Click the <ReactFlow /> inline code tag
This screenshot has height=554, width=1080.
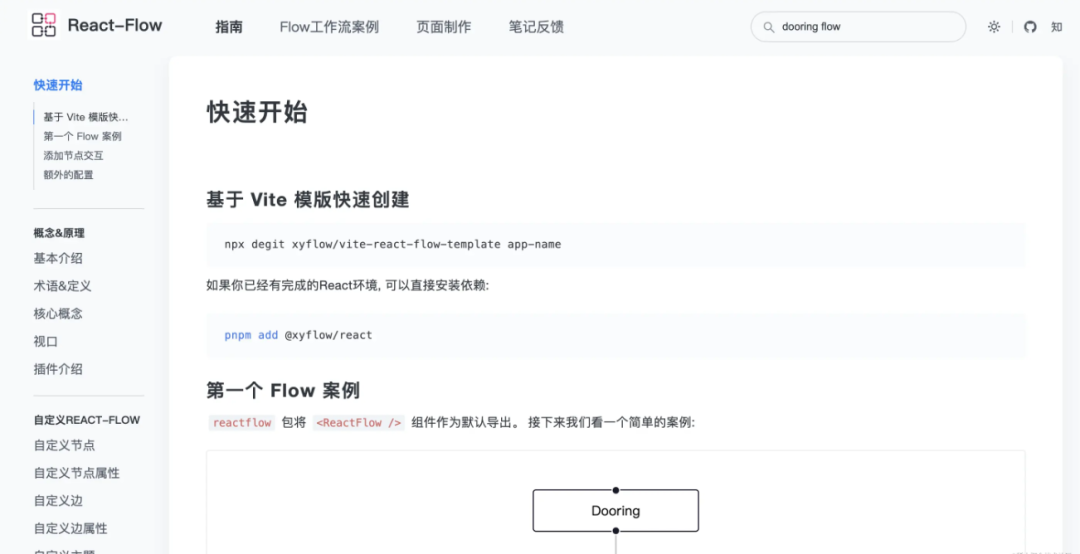coord(359,422)
